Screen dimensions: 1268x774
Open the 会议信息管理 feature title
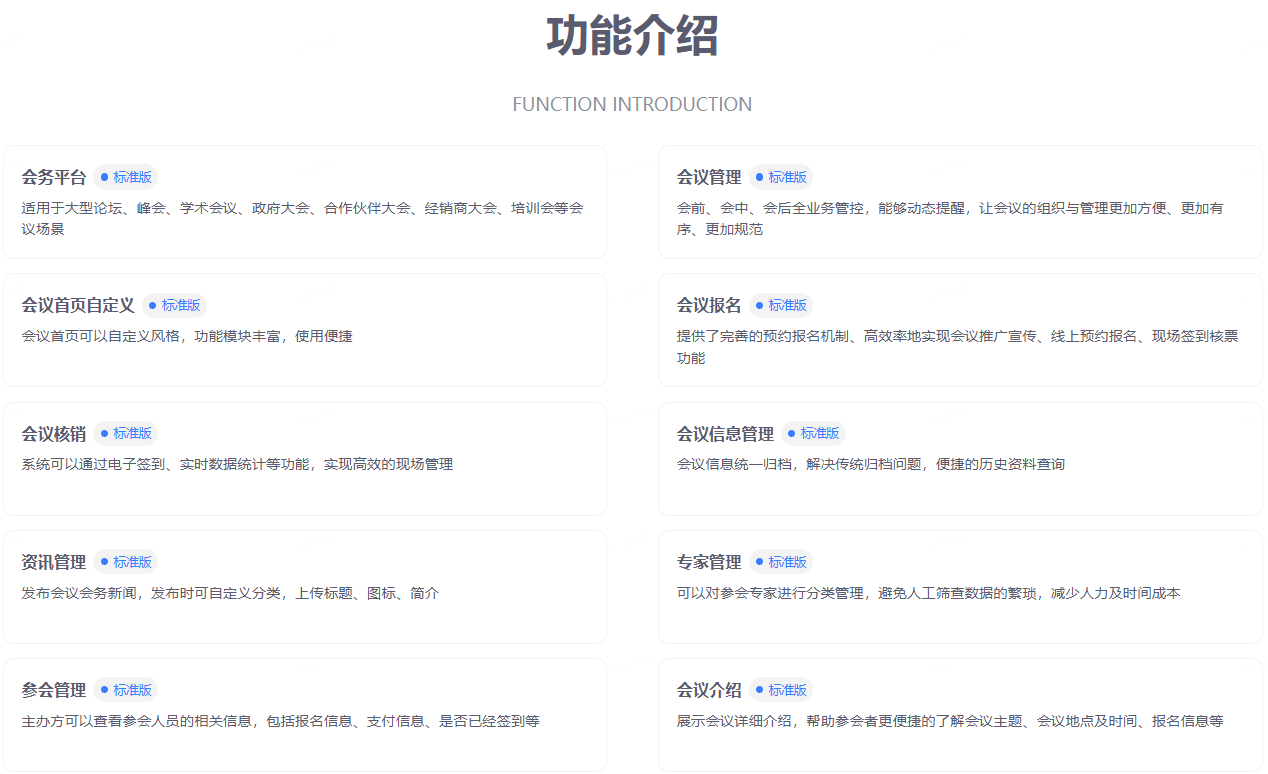point(725,434)
